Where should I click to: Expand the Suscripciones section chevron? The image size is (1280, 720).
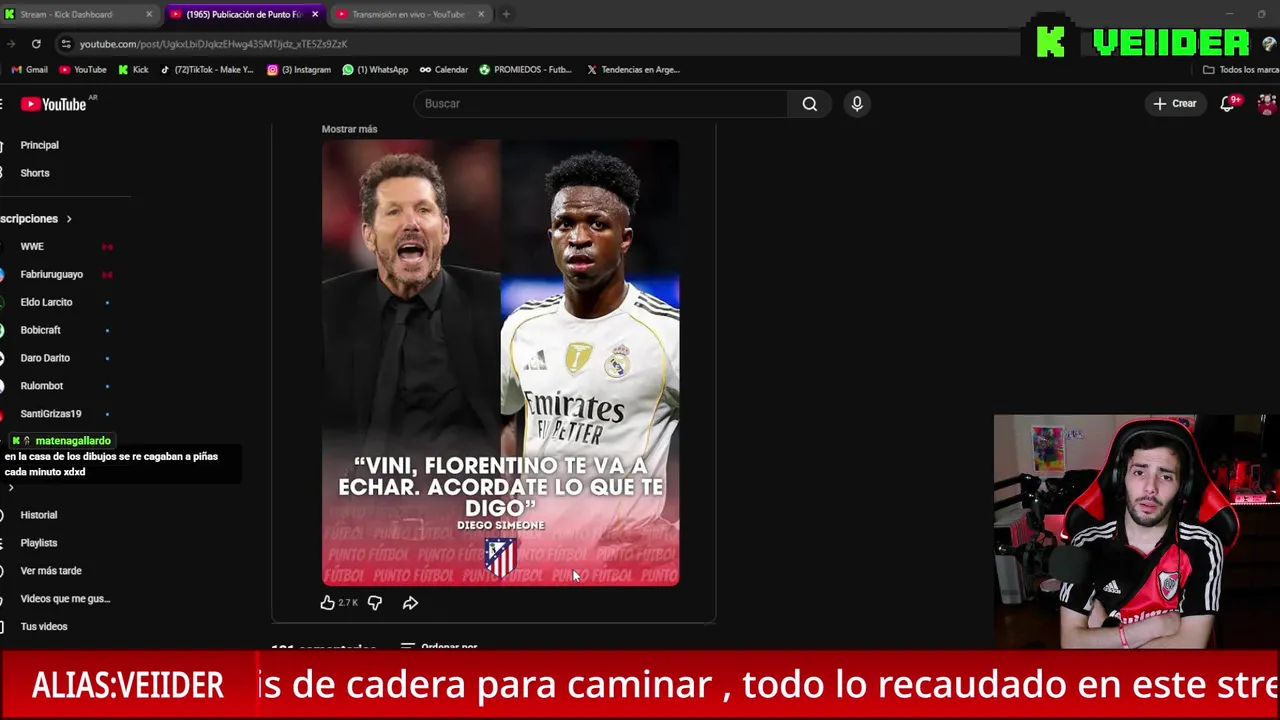click(69, 219)
